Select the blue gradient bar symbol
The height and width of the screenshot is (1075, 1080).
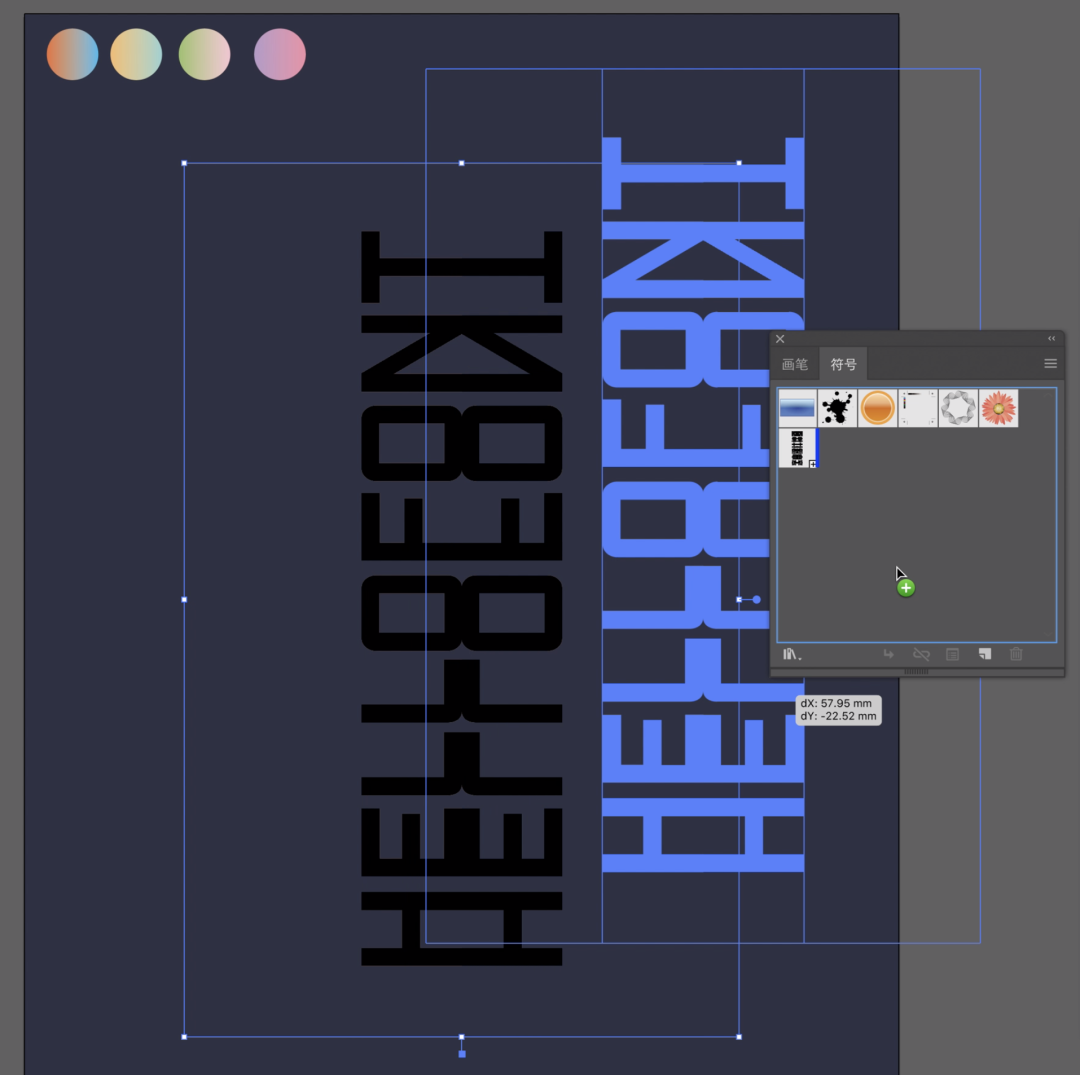pos(797,408)
